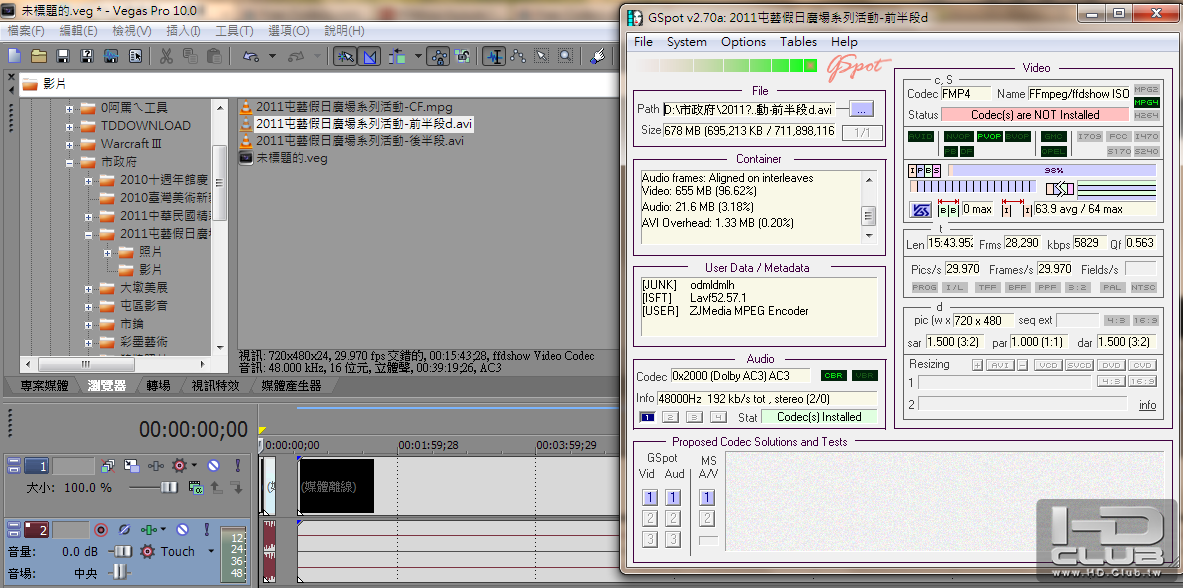This screenshot has width=1183, height=588.
Task: Select the Selection Edit tool icon
Action: click(541, 56)
